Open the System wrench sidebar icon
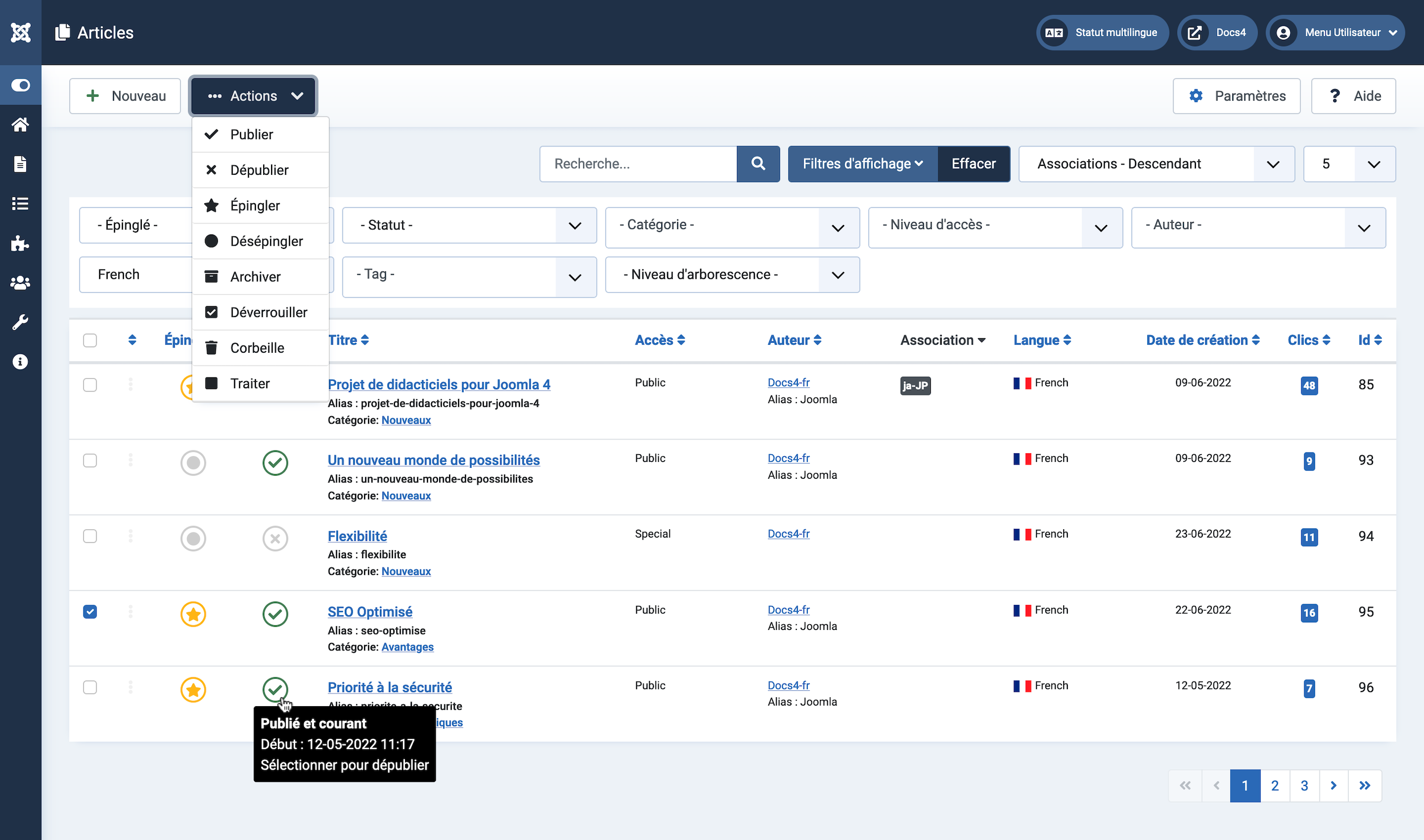Screen dimensions: 1424x840 pyautogui.click(x=20, y=322)
